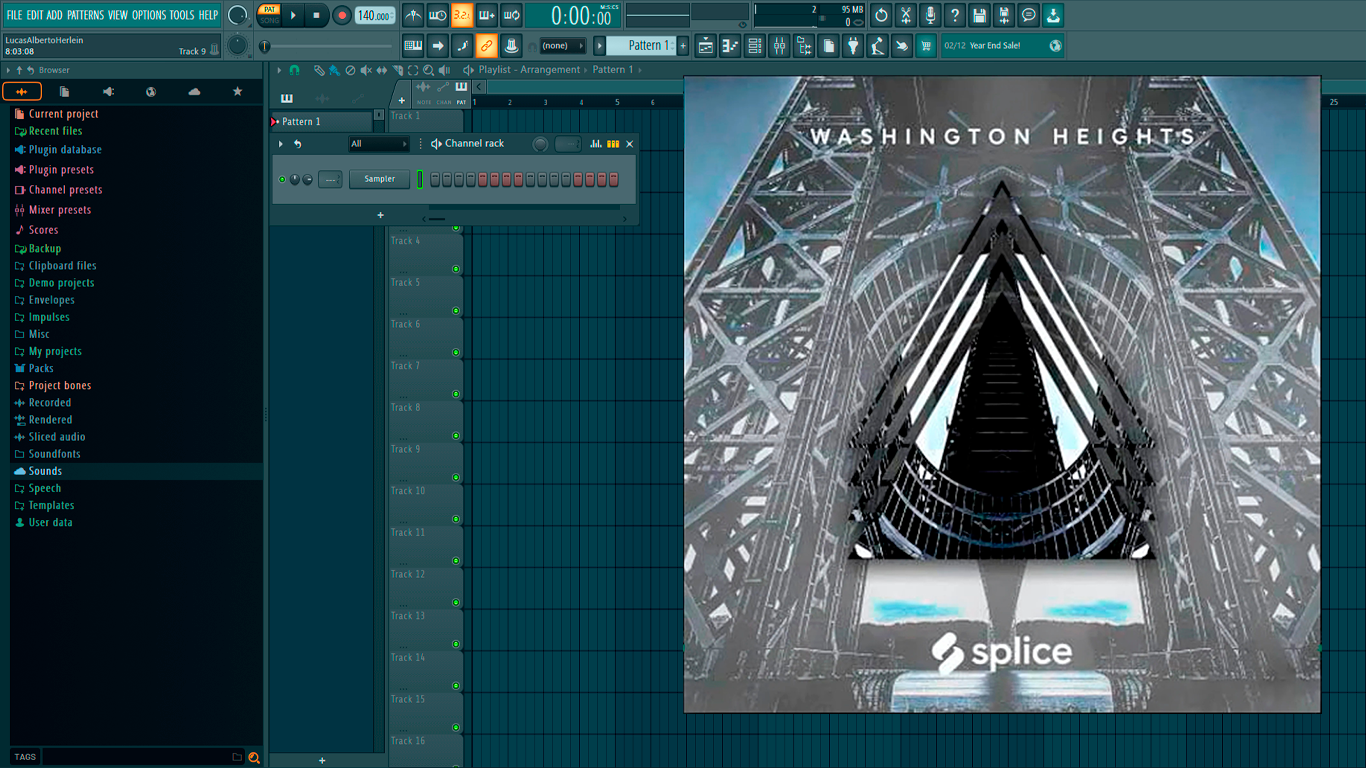
Task: Open the PATTERNS menu
Action: [x=85, y=15]
